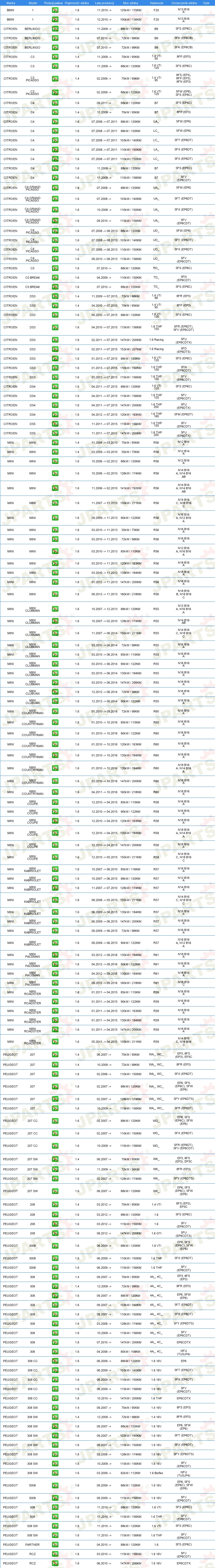Click the '152kW / 207KM' power cell
The image size is (215, 1568).
point(130,350)
